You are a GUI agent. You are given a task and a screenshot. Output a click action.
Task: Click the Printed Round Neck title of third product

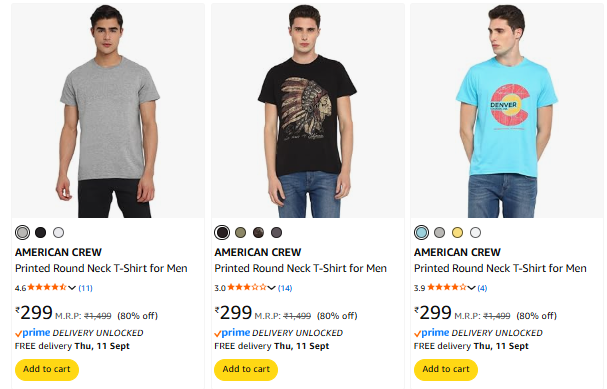tap(500, 268)
